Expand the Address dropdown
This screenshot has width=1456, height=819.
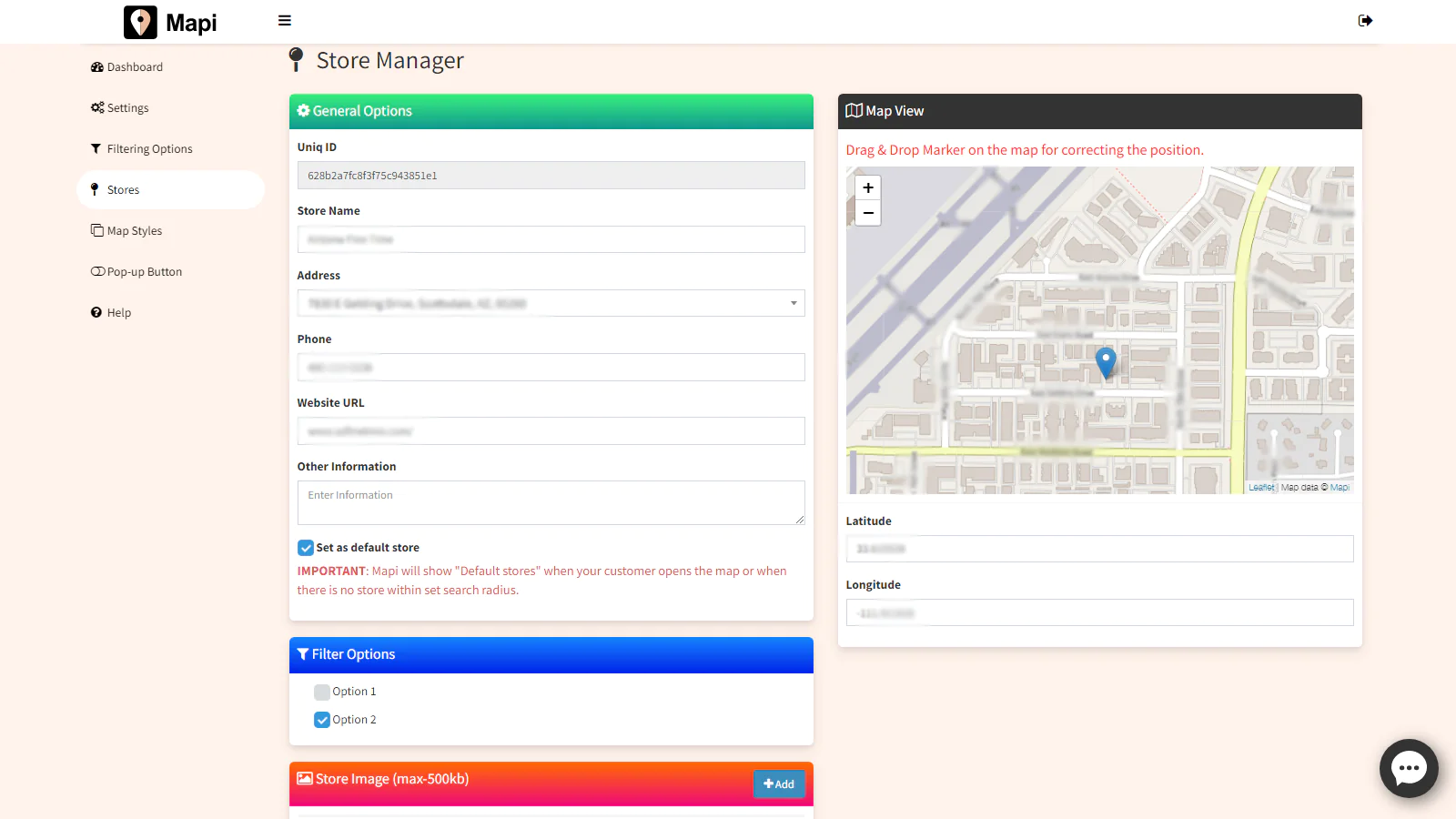click(x=551, y=303)
